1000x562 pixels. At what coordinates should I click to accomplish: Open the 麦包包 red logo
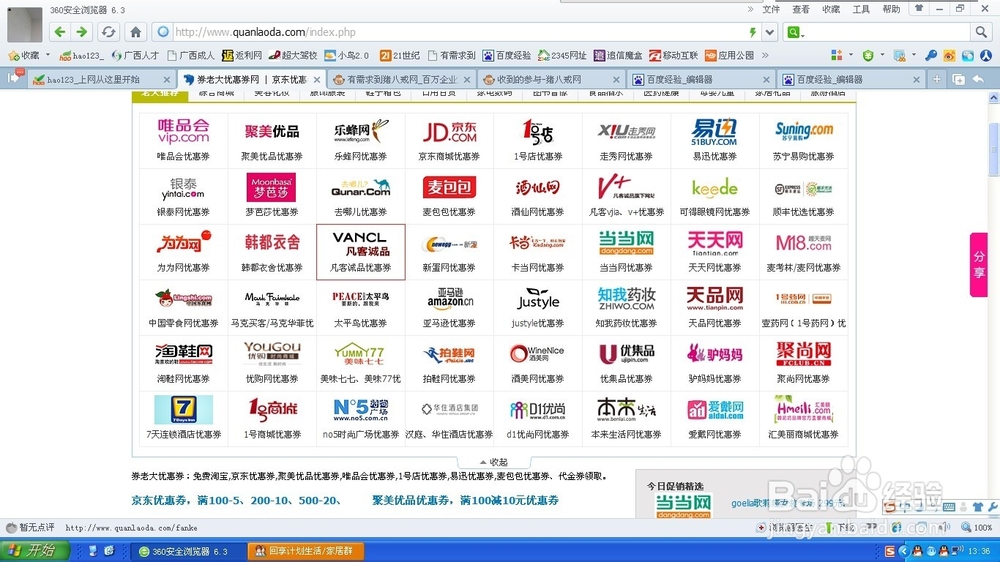pos(450,188)
